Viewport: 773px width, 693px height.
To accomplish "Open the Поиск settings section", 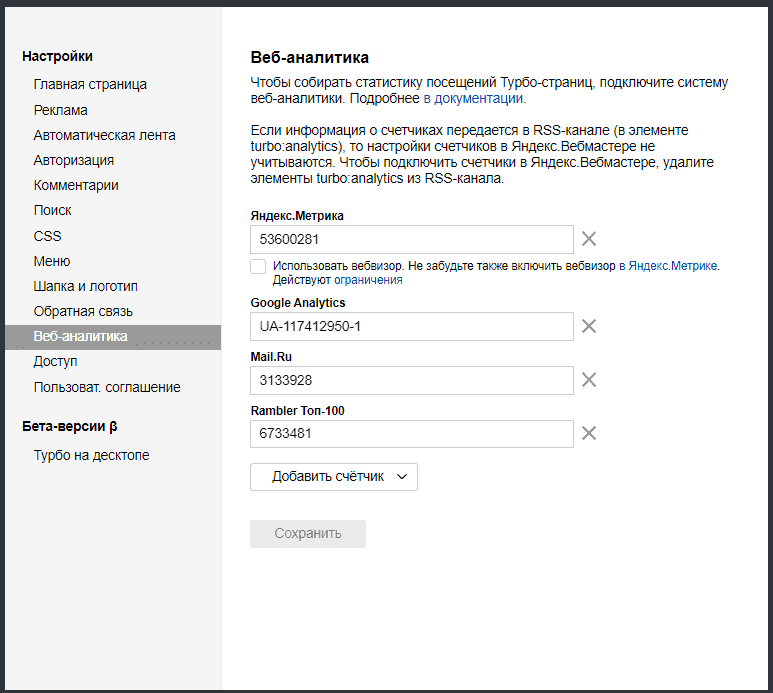I will [52, 210].
